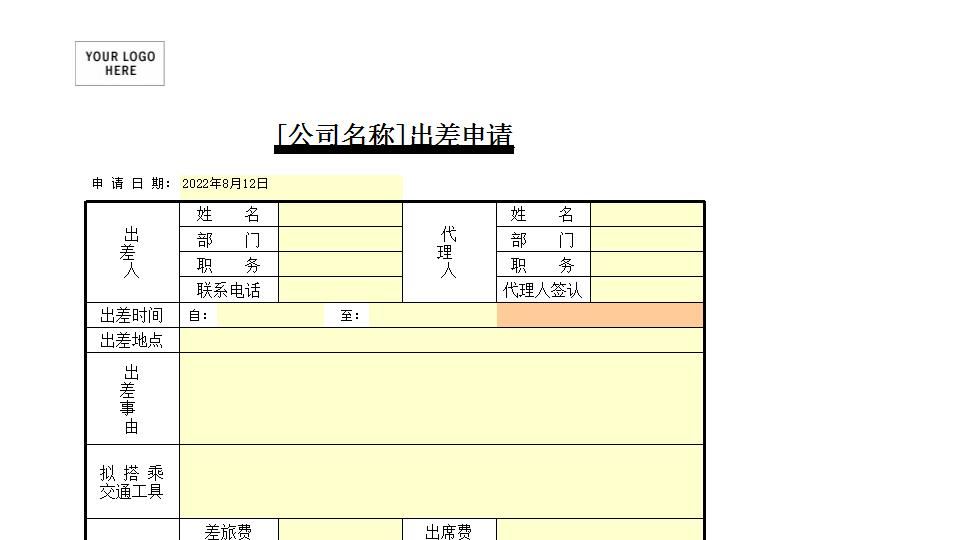The height and width of the screenshot is (540, 960).
Task: Click the 代理人 部门 yellow input cell
Action: coord(647,239)
